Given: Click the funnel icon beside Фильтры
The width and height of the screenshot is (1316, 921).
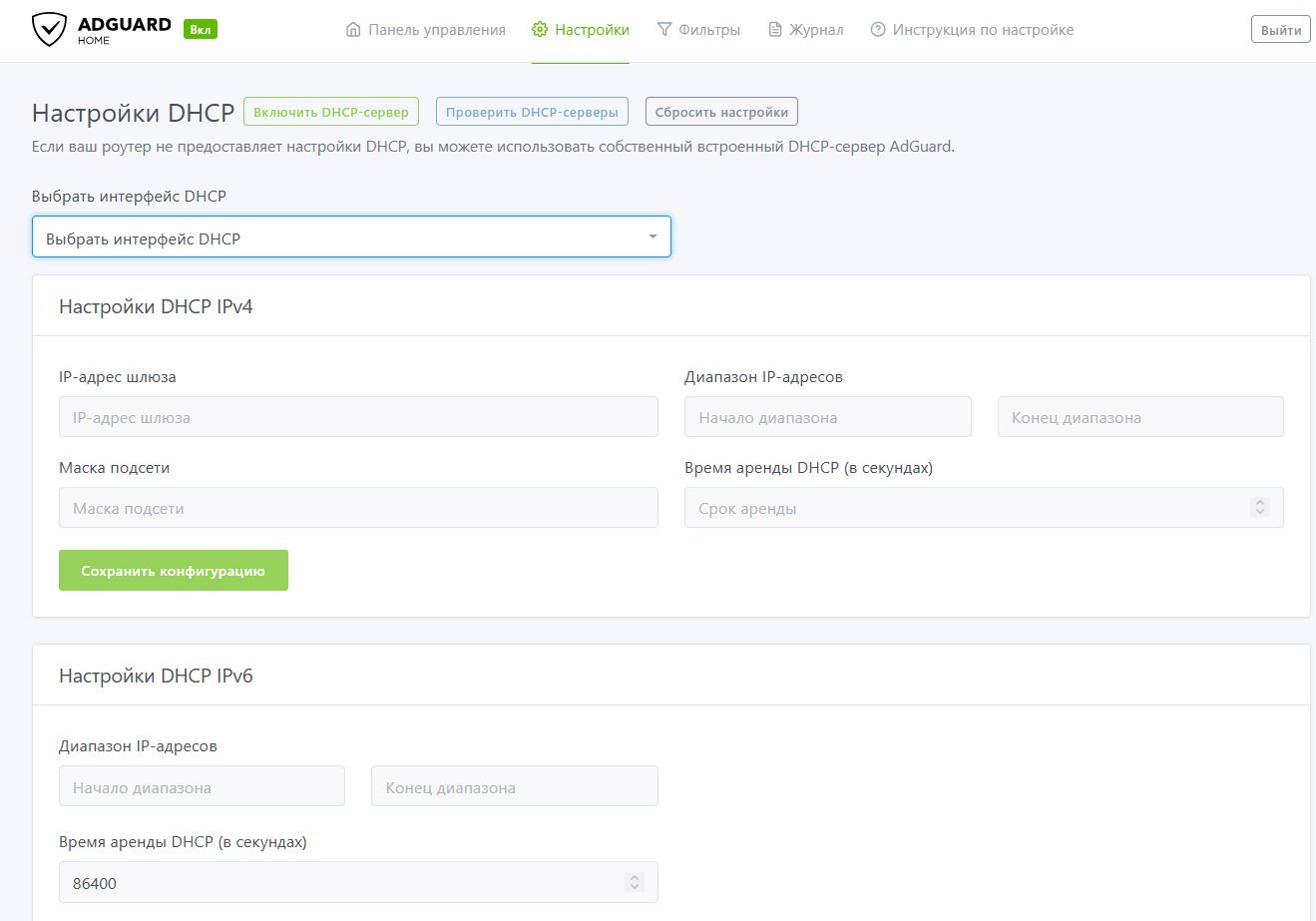Looking at the screenshot, I should click(664, 30).
